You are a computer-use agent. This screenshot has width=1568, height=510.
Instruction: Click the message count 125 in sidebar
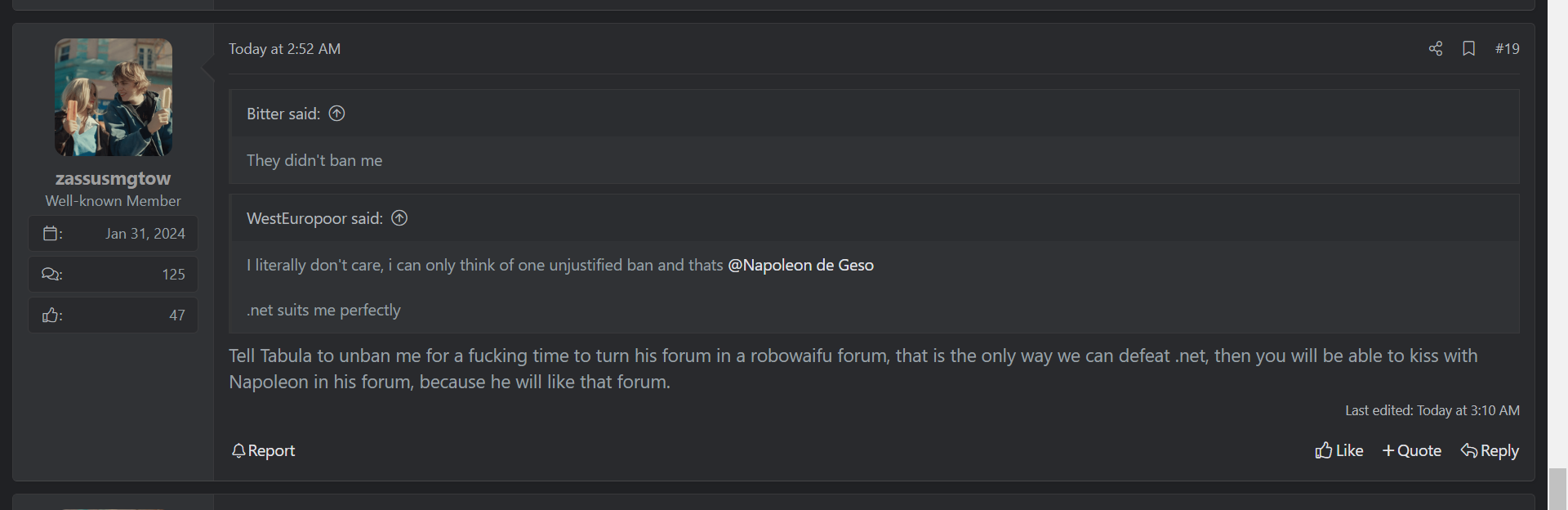click(x=173, y=275)
